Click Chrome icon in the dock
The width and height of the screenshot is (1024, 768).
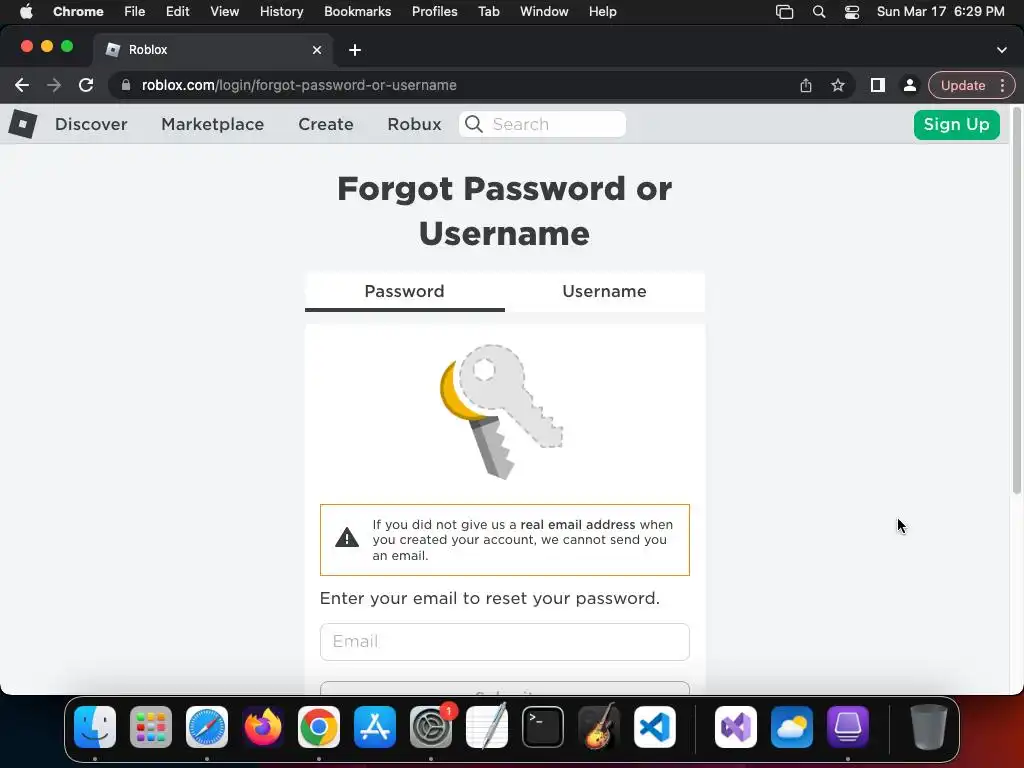coord(319,727)
